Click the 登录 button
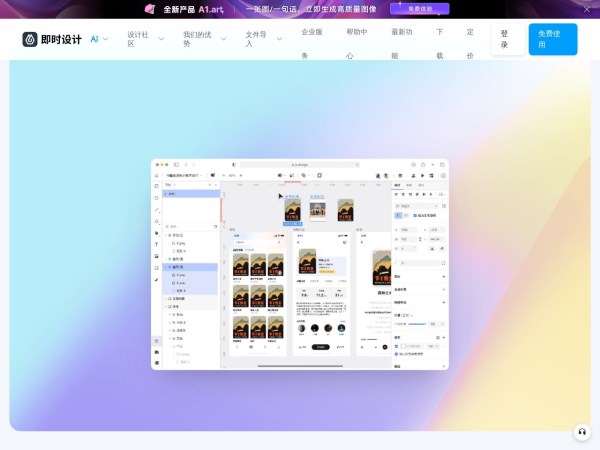This screenshot has width=600, height=450. [x=507, y=39]
